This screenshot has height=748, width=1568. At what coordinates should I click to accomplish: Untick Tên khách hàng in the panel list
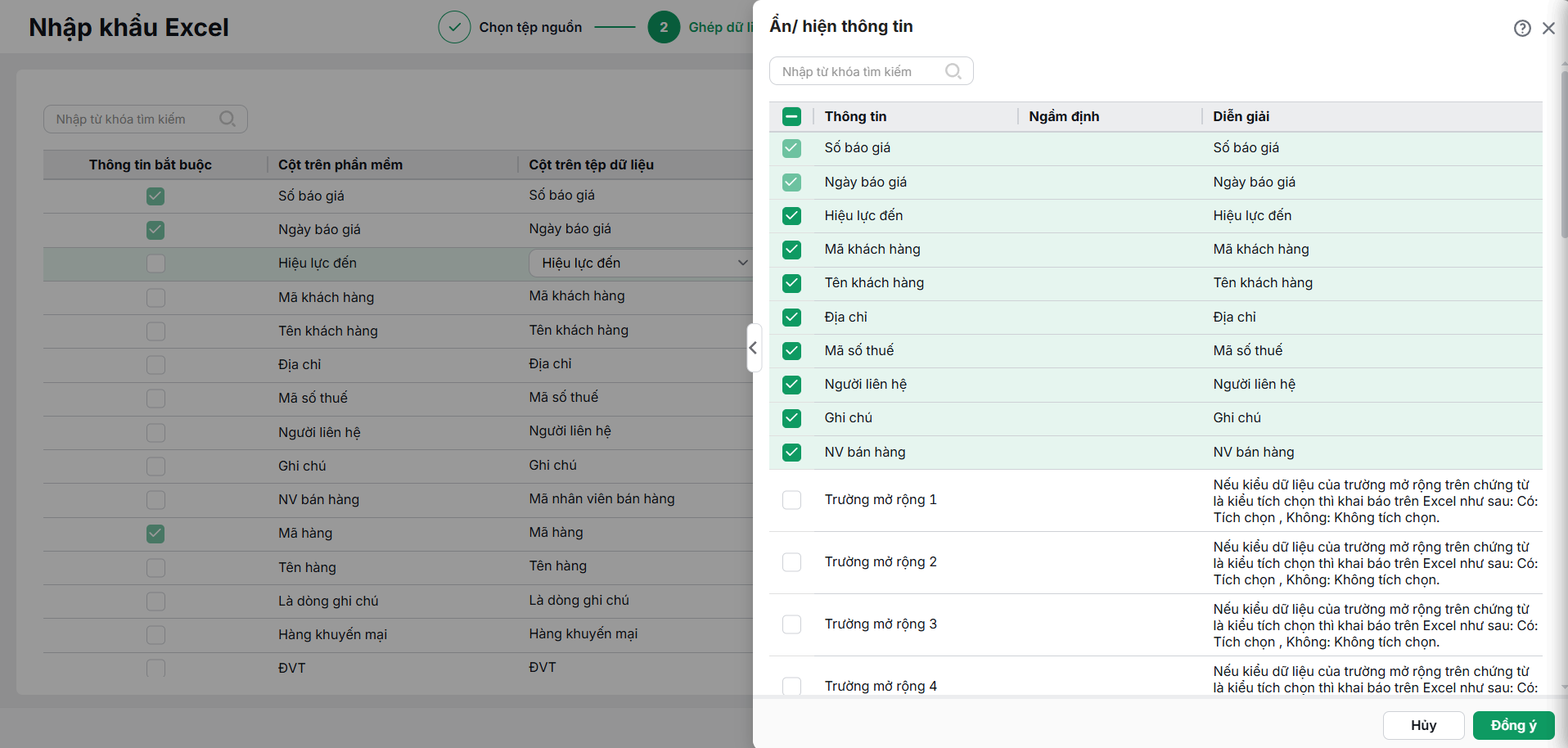[x=791, y=283]
